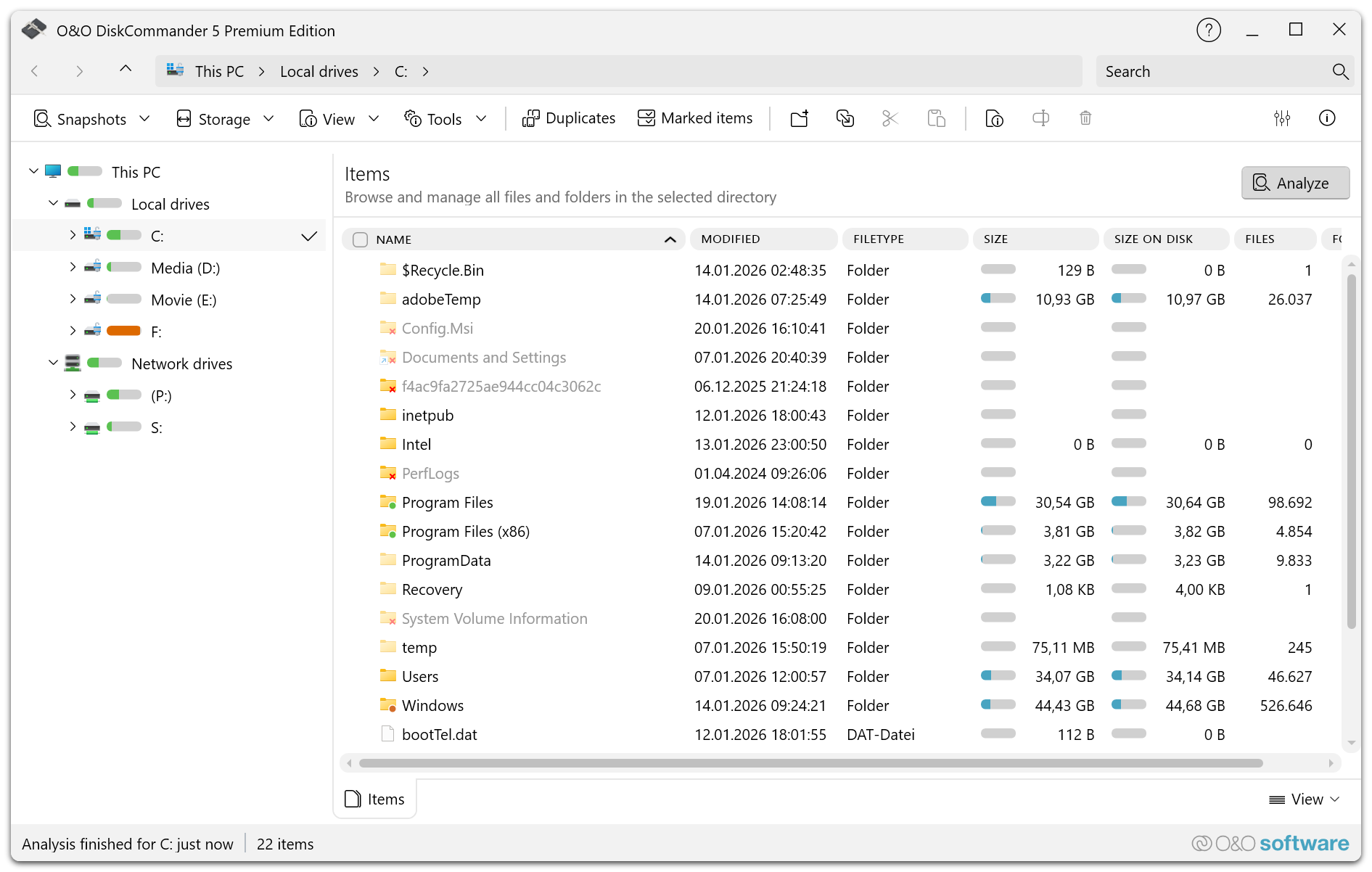This screenshot has width=1372, height=872.
Task: Click the new folder icon in toolbar
Action: (x=800, y=118)
